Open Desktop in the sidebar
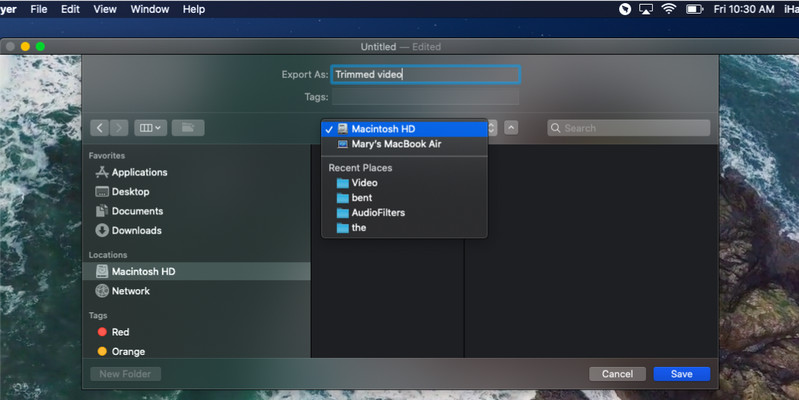Screen dimensions: 799x400 click(x=196, y=192)
